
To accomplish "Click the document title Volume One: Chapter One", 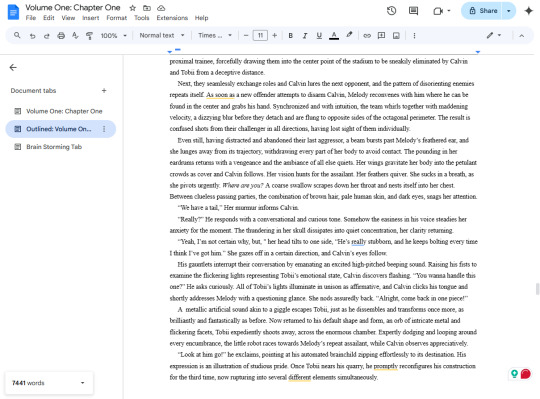I will point(73,8).
